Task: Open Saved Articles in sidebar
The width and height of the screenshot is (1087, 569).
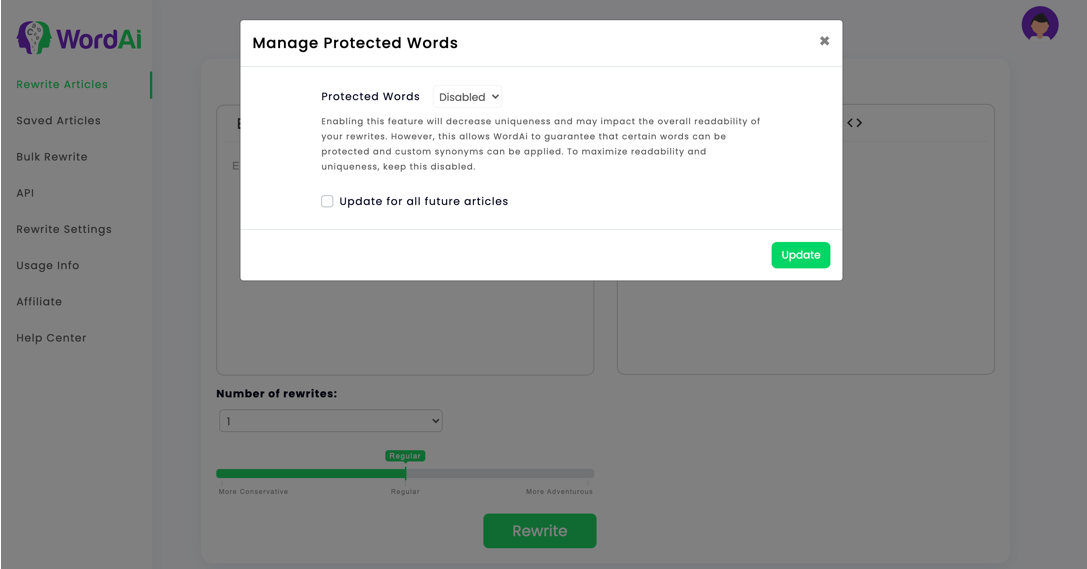Action: [58, 121]
